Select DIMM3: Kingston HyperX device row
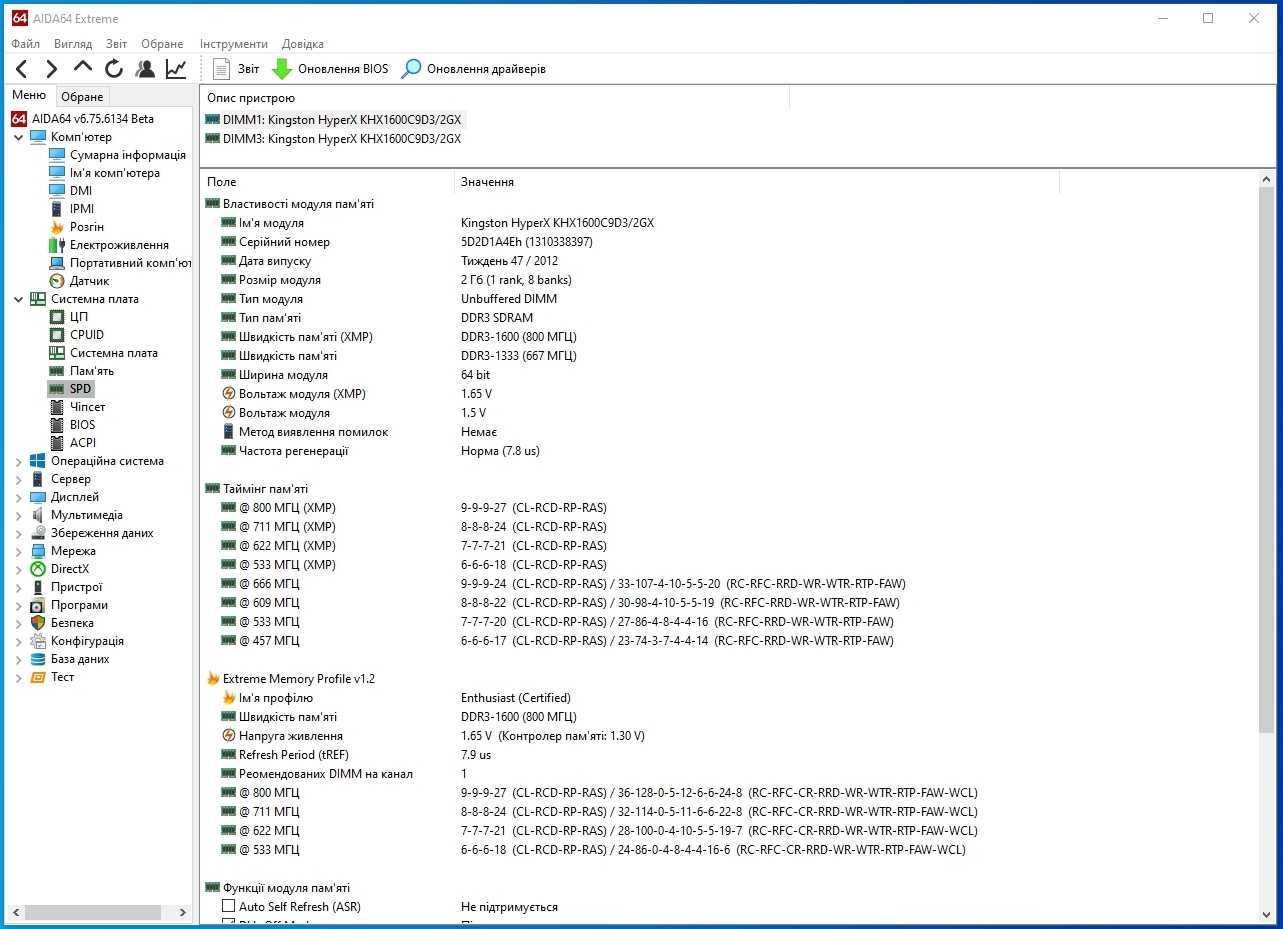Image resolution: width=1283 pixels, height=929 pixels. tap(334, 139)
